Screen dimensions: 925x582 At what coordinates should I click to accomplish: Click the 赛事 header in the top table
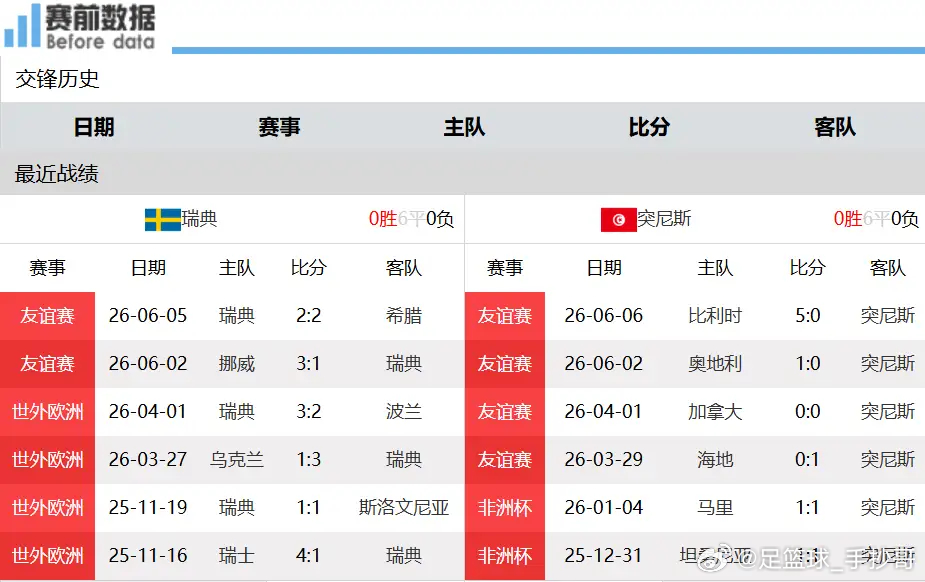[x=279, y=127]
